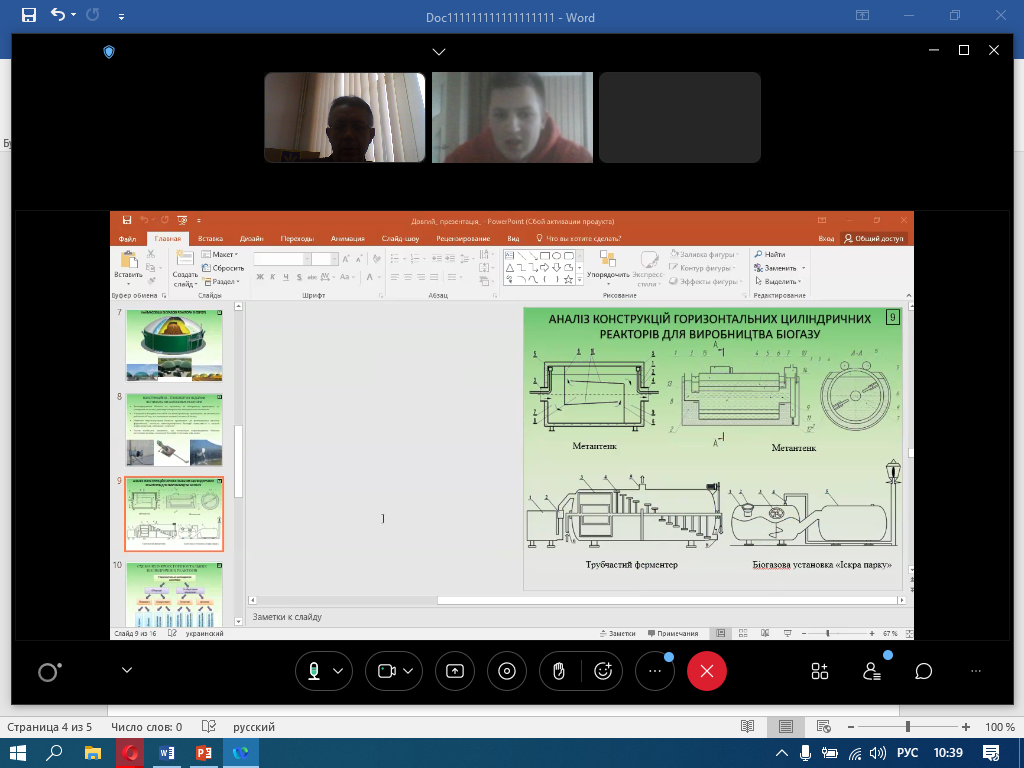Click the Share content button in Webex
1024x768 pixels.
[455, 671]
